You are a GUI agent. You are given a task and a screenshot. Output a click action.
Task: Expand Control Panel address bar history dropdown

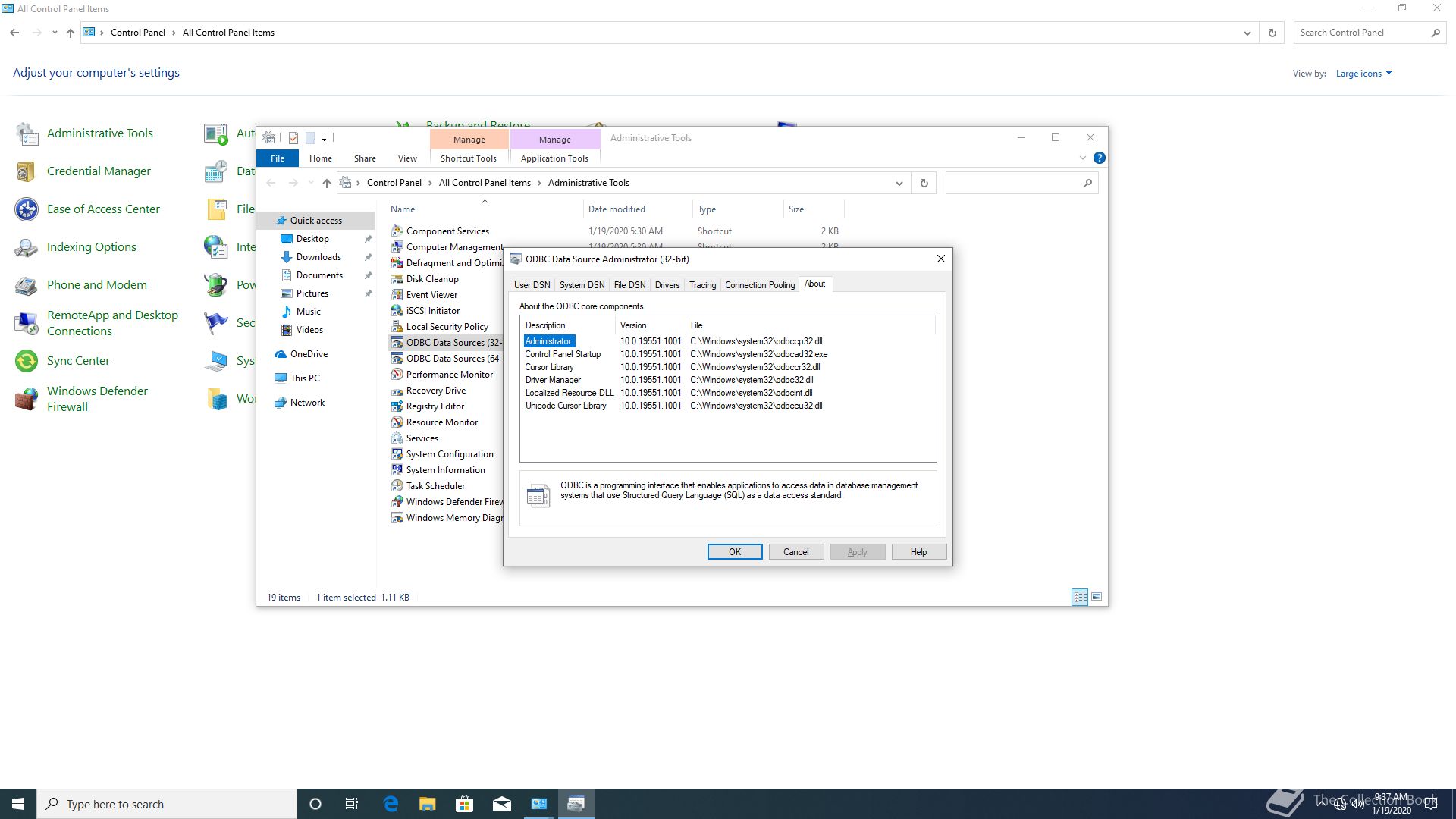tap(1247, 33)
